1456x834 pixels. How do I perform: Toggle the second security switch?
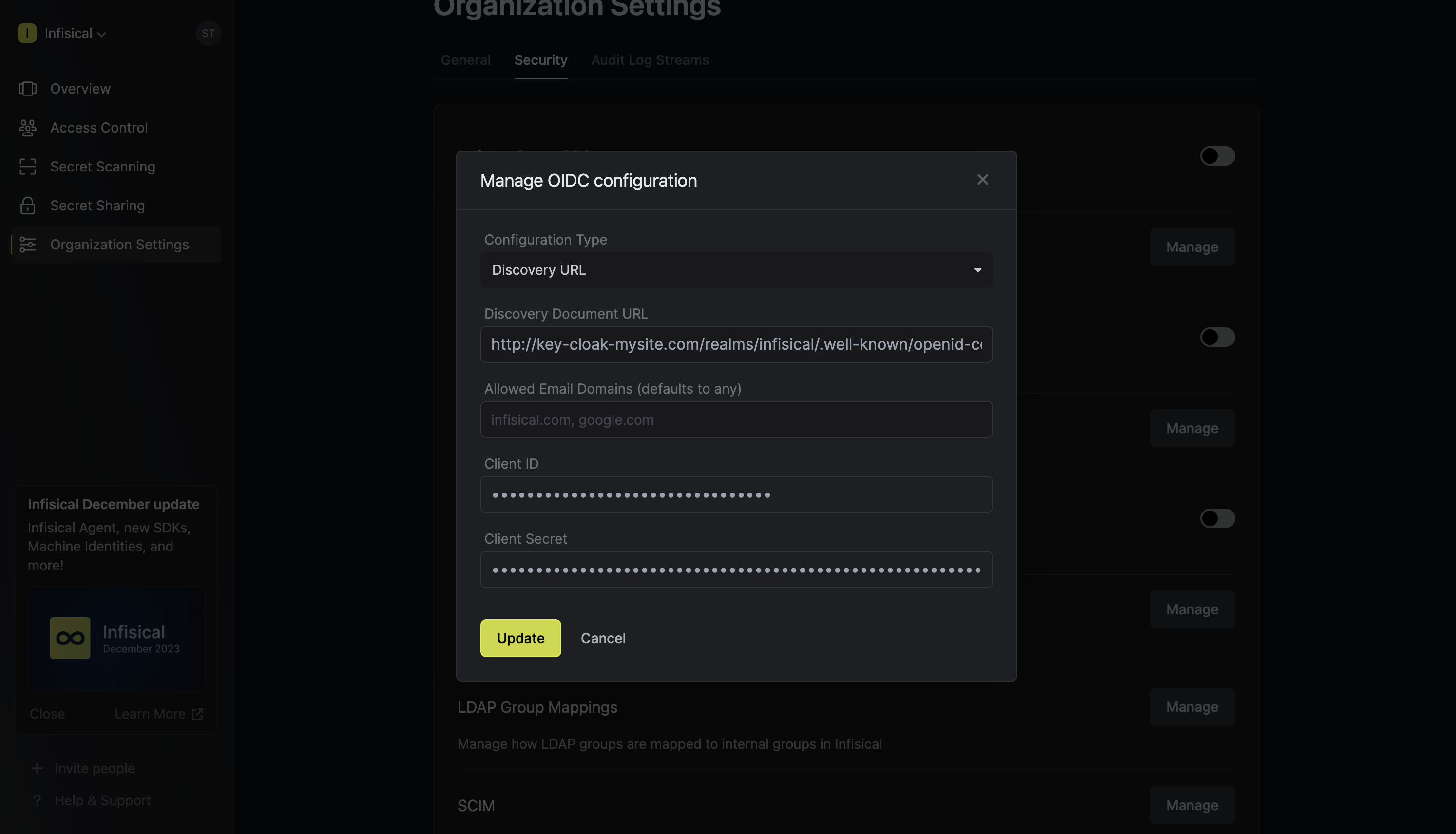[x=1217, y=337]
